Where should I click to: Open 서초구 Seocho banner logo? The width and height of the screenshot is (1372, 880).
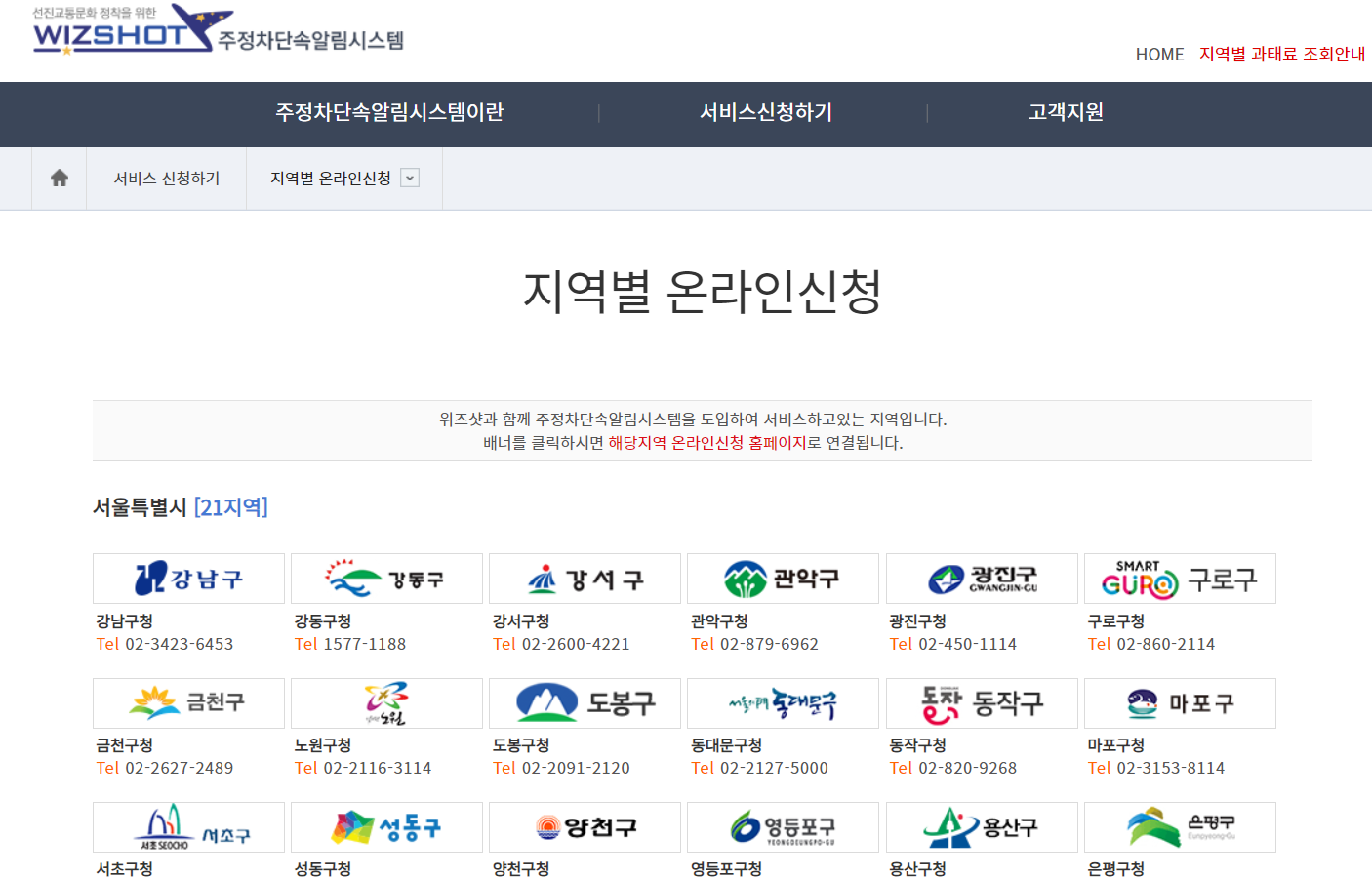coord(188,827)
